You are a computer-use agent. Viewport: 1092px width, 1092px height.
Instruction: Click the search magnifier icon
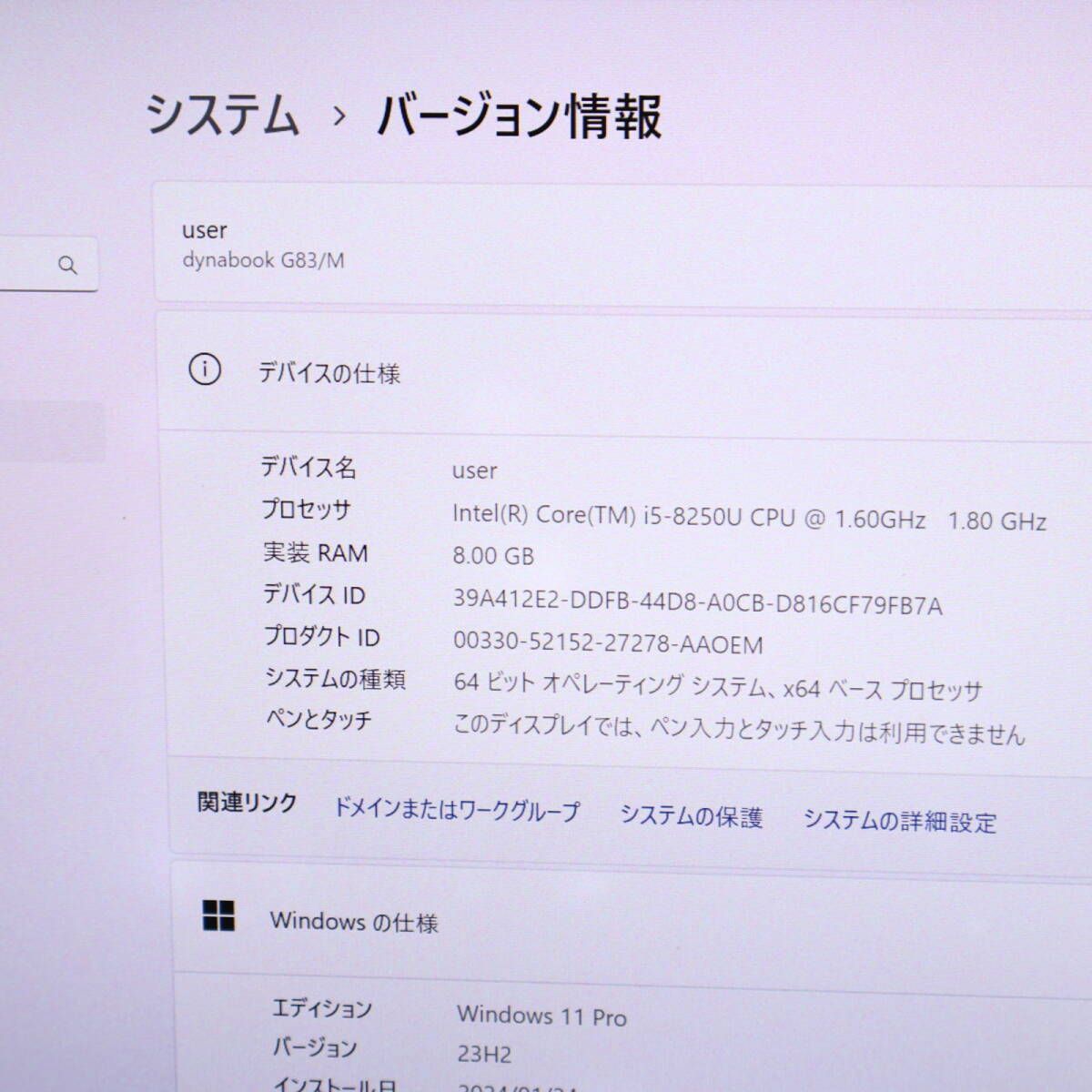tap(67, 265)
